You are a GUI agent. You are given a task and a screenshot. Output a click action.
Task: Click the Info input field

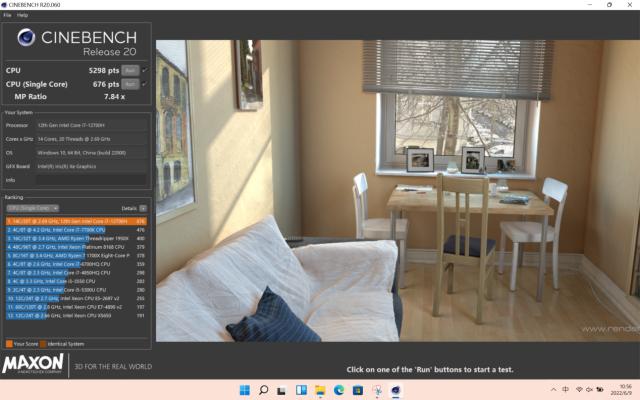(x=91, y=180)
